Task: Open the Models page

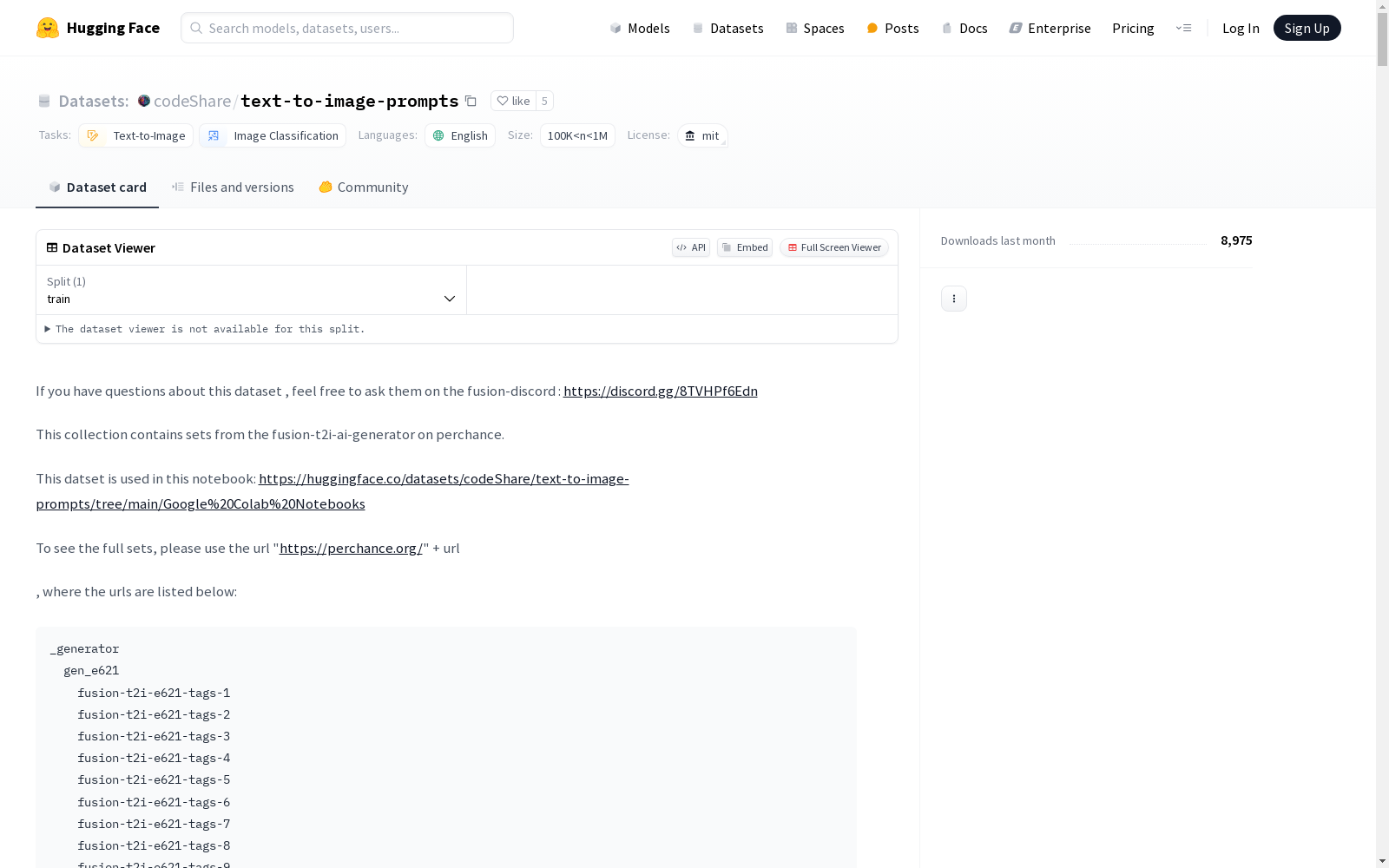Action: [640, 28]
